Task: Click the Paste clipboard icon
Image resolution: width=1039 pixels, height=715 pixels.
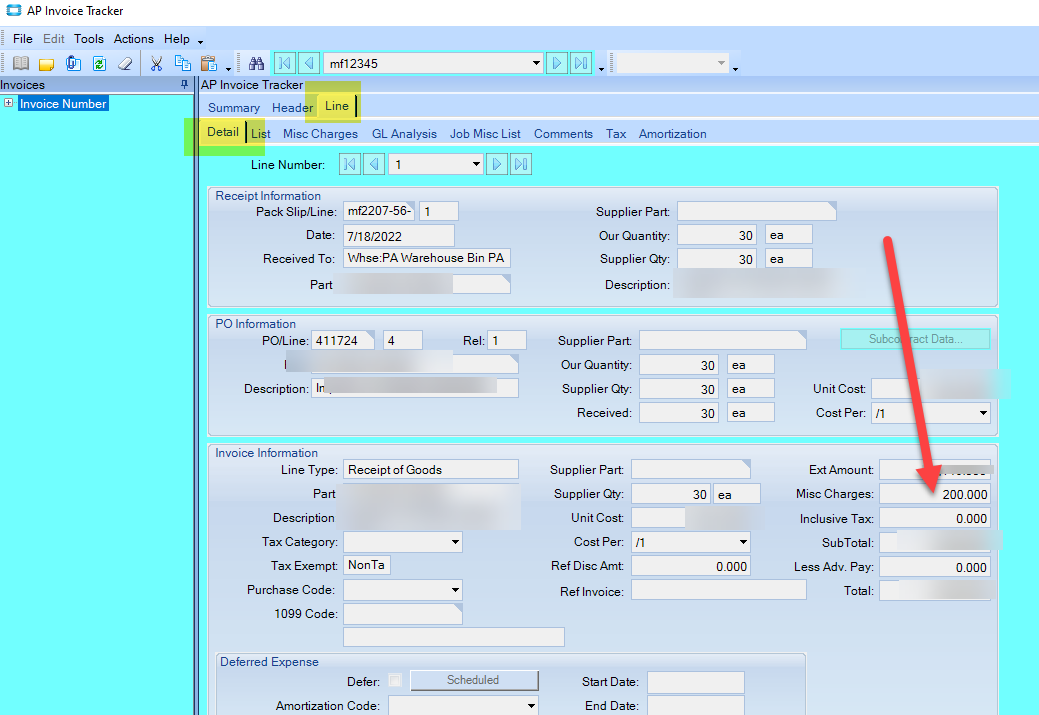Action: (x=209, y=64)
